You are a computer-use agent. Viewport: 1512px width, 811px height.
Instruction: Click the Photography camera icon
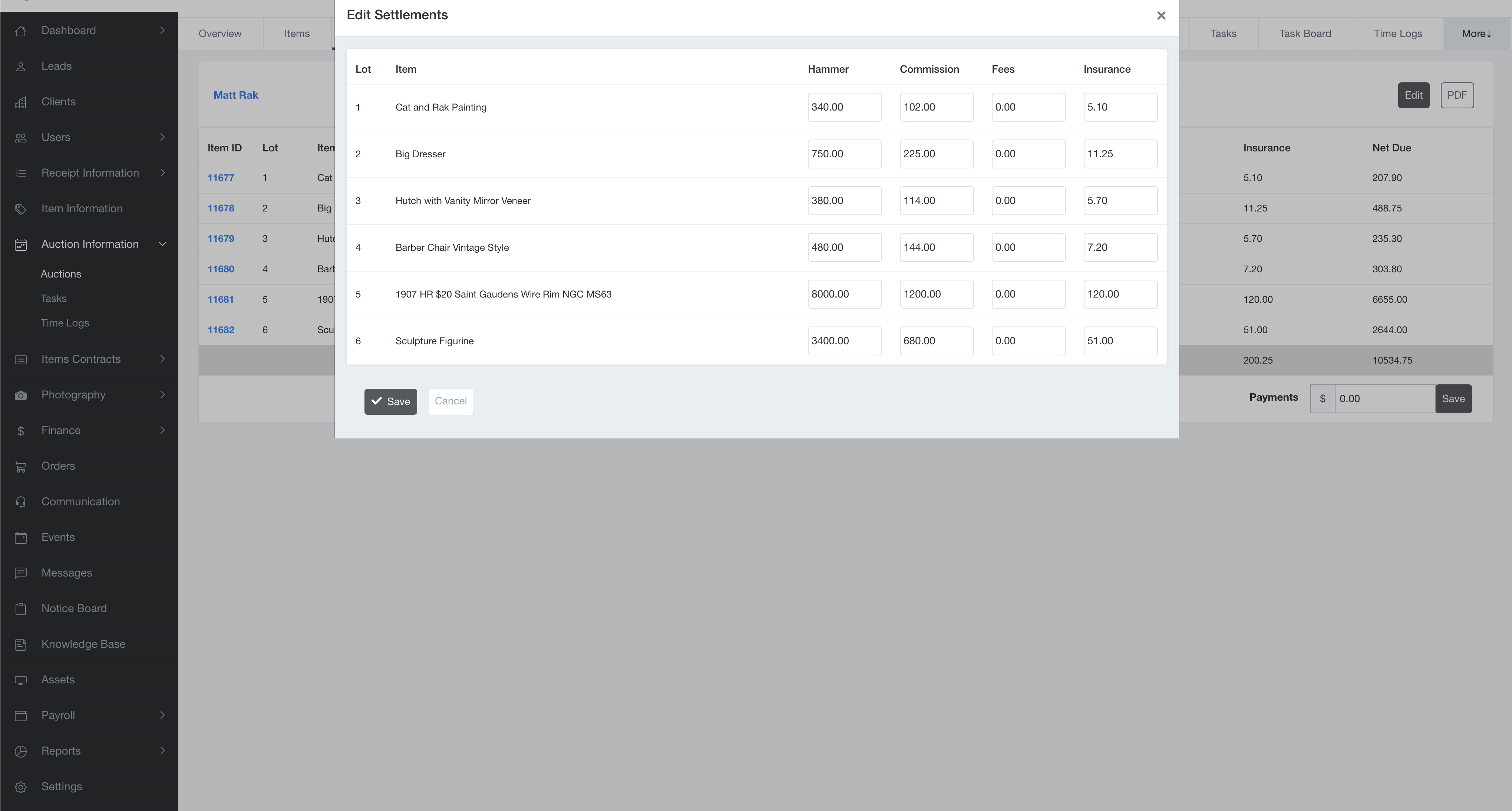[x=20, y=395]
